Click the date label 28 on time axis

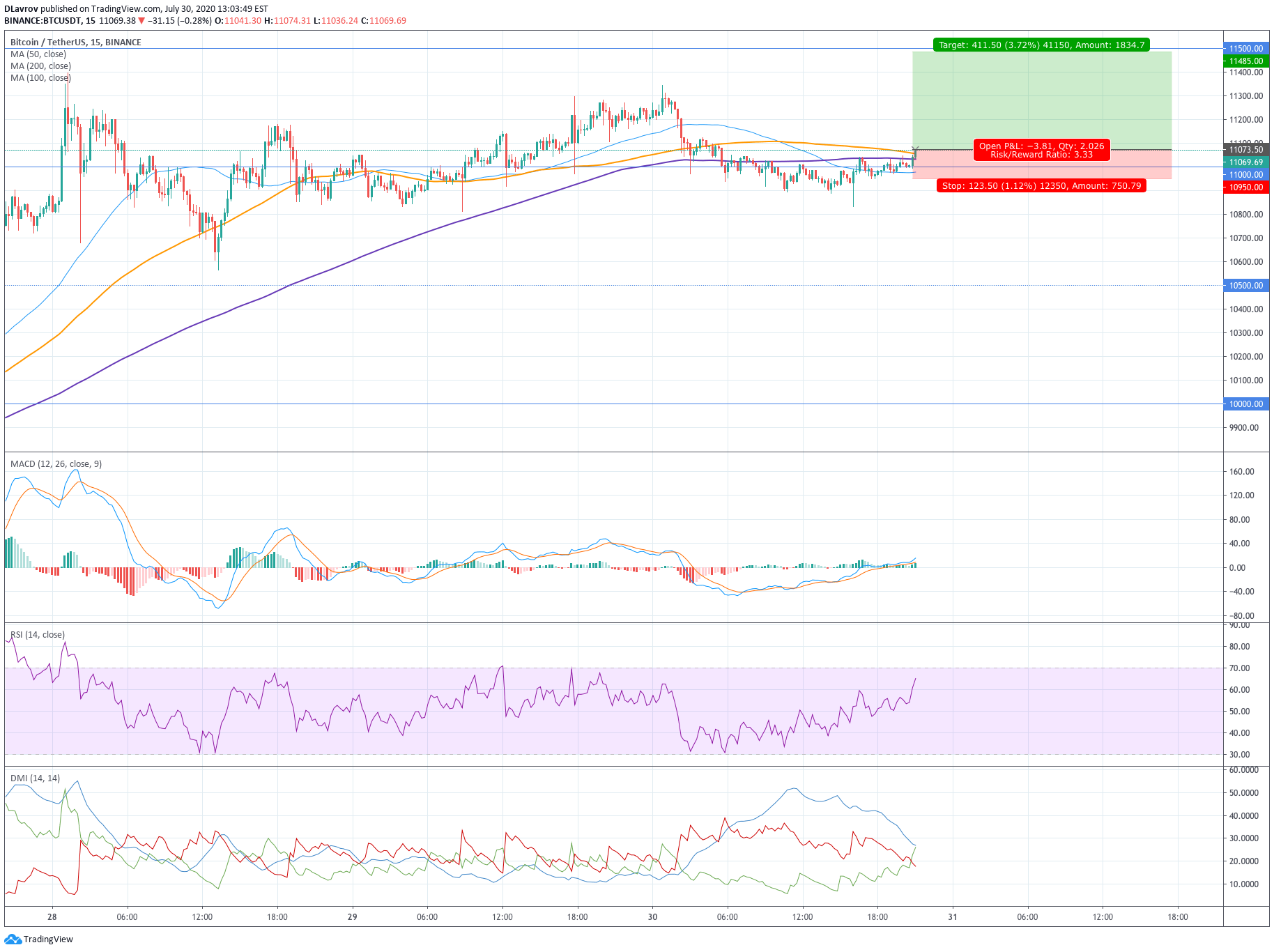pyautogui.click(x=52, y=917)
